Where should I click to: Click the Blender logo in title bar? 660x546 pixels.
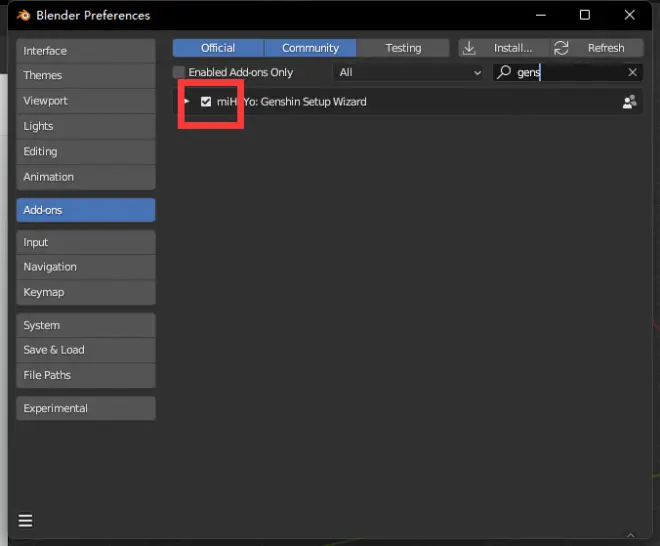point(24,16)
